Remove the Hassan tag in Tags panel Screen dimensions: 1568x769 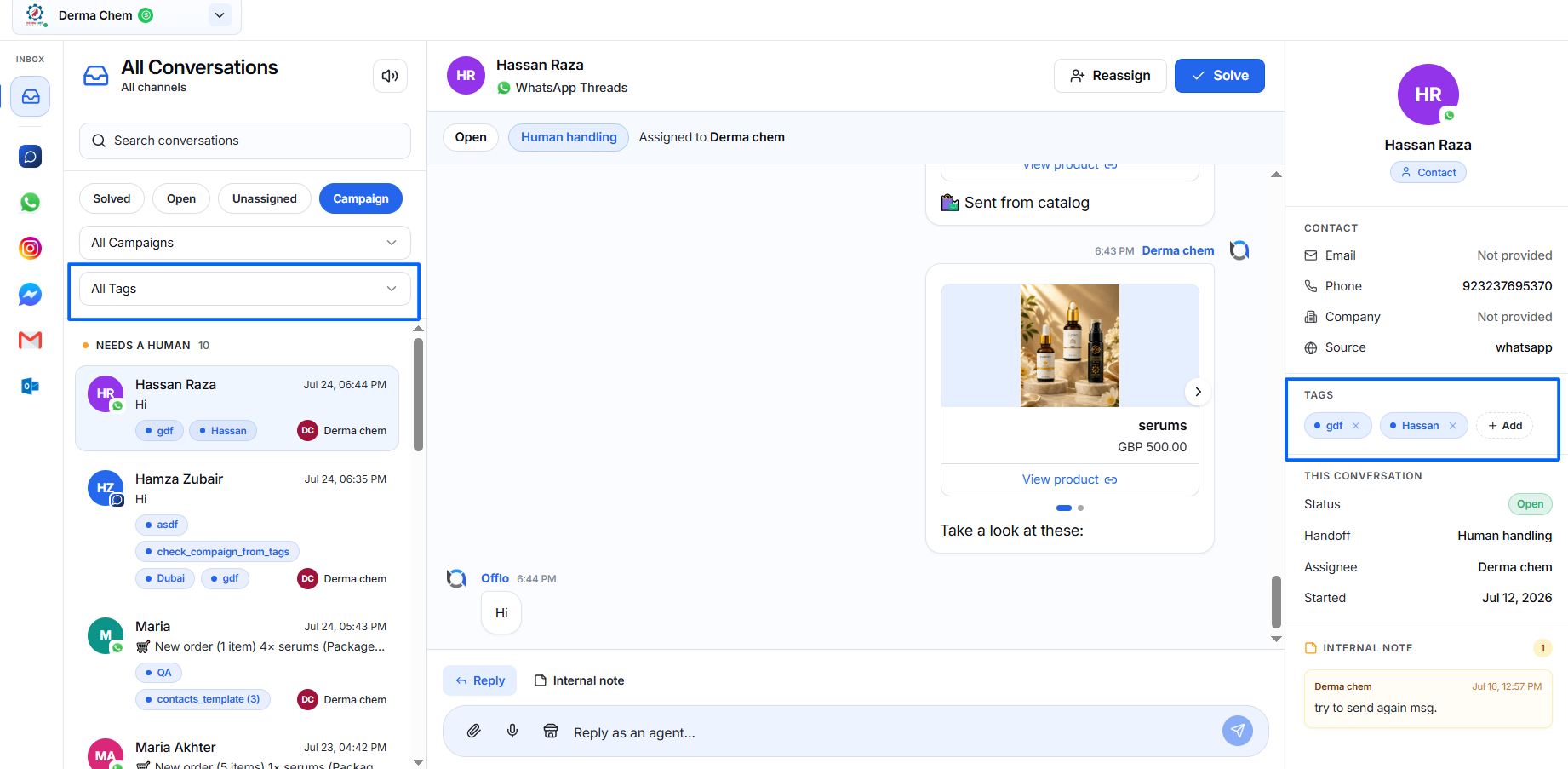(x=1453, y=426)
